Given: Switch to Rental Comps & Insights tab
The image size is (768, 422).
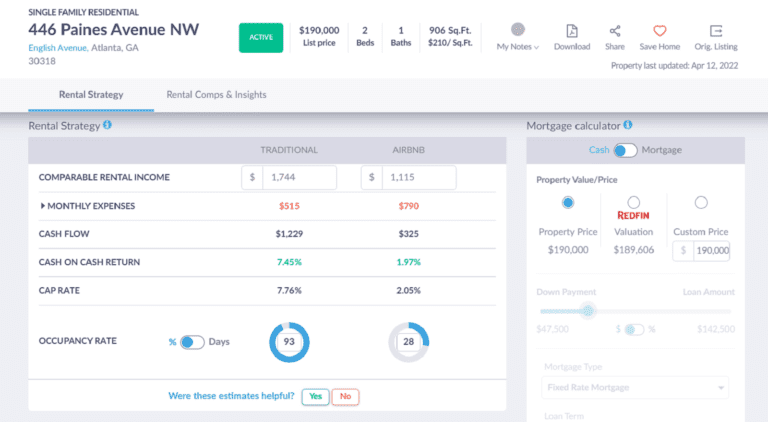Looking at the screenshot, I should tap(216, 95).
